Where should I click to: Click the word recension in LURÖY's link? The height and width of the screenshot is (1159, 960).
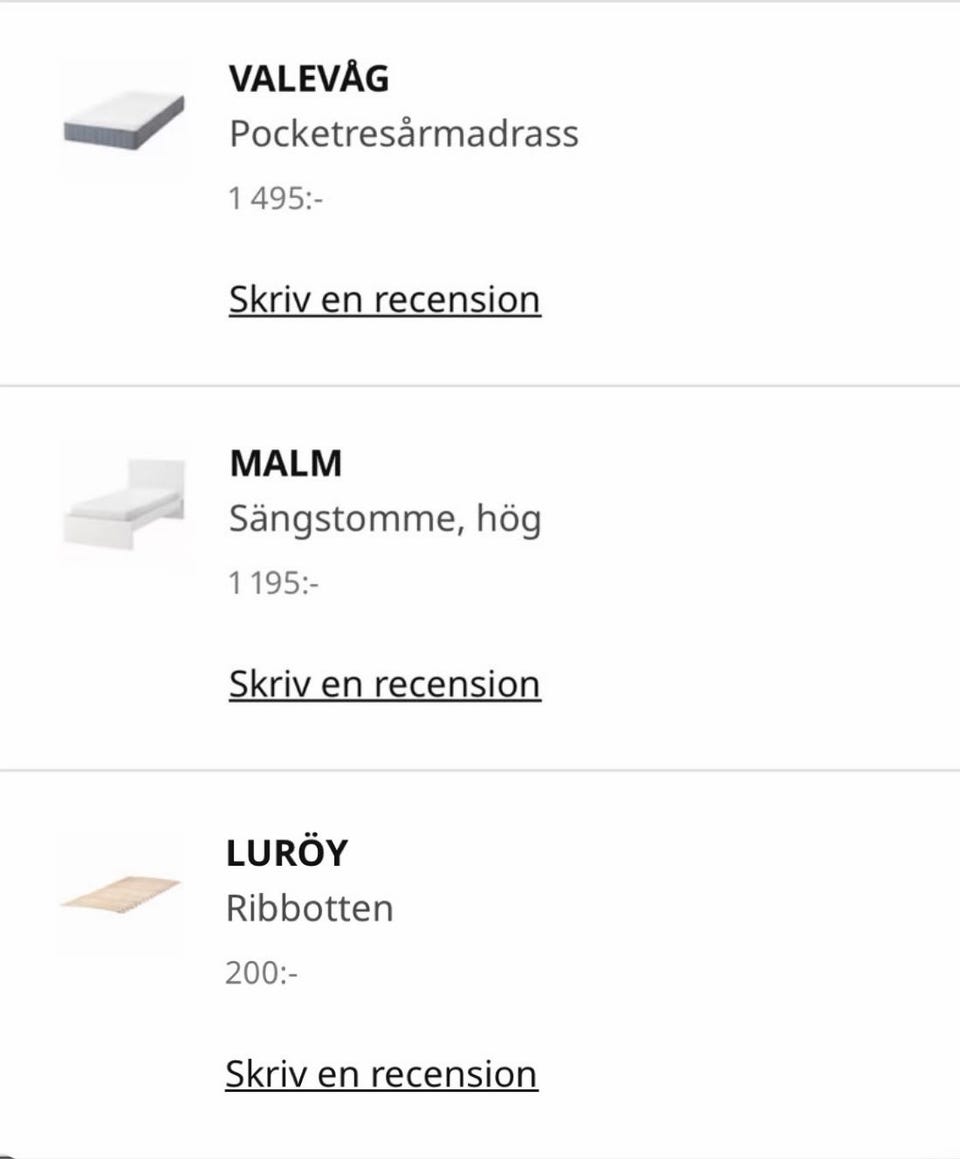(454, 1074)
